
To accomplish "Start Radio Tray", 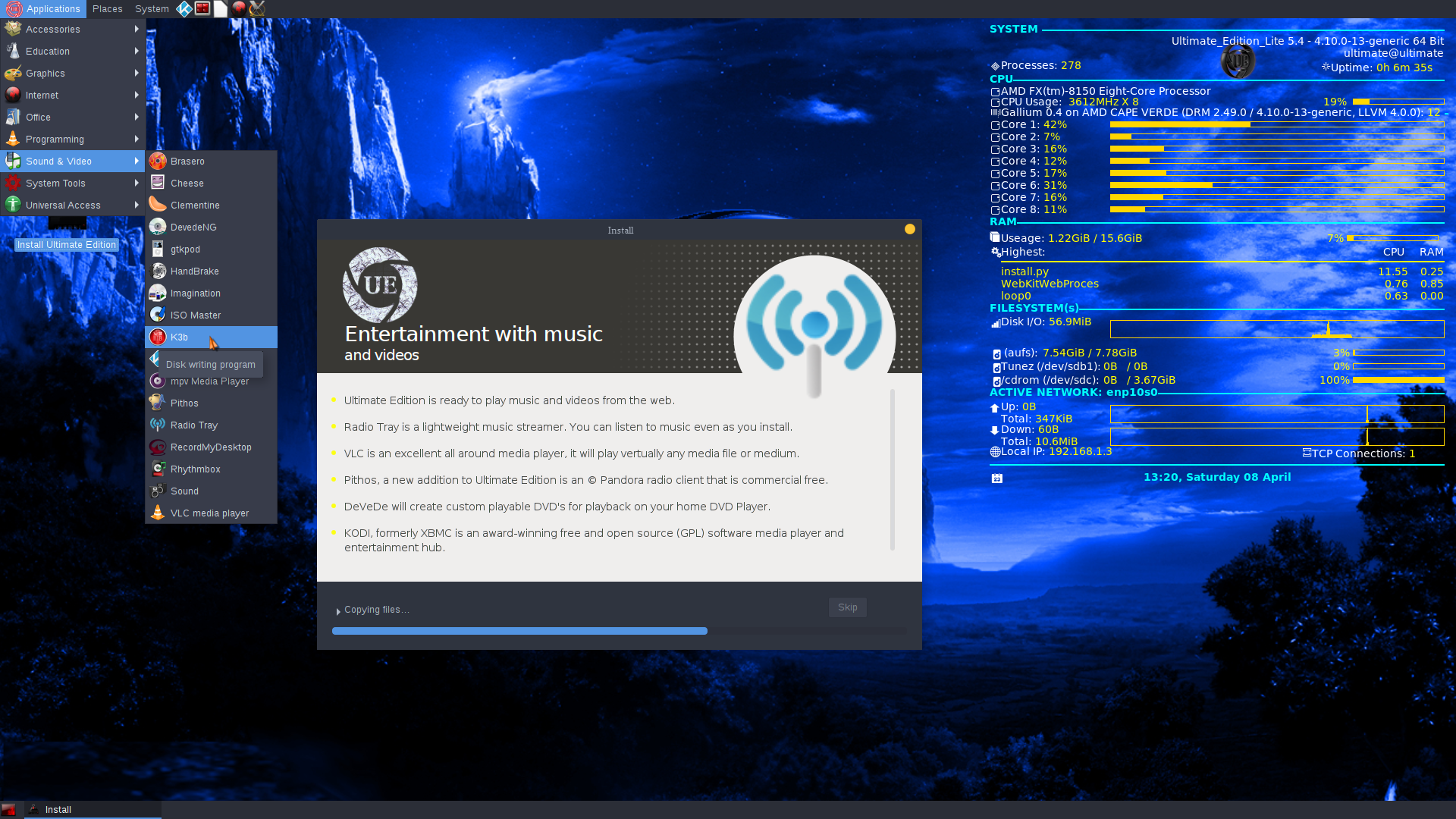I will pyautogui.click(x=212, y=425).
